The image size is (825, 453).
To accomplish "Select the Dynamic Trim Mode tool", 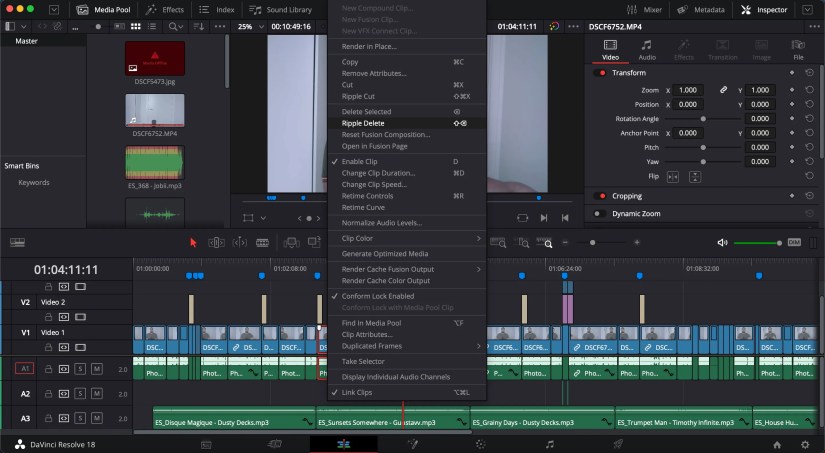I will (239, 242).
